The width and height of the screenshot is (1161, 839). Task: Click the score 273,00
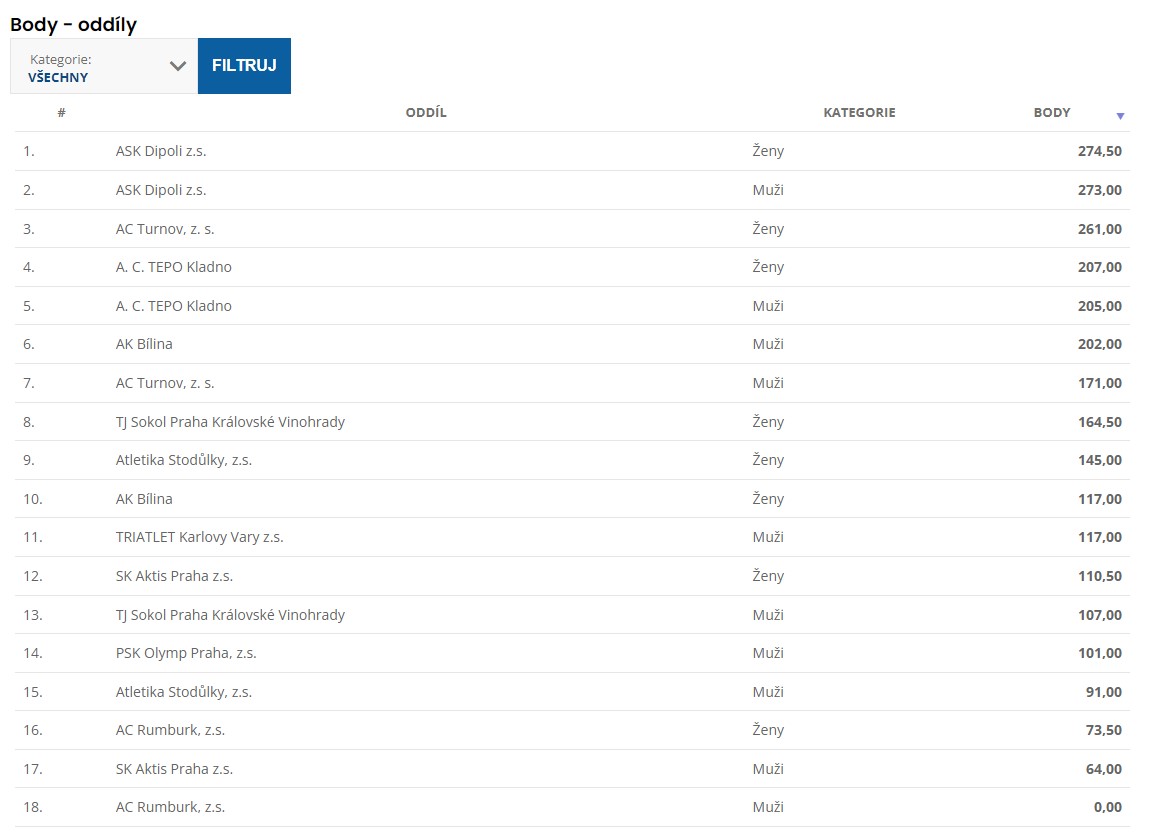pos(1100,190)
